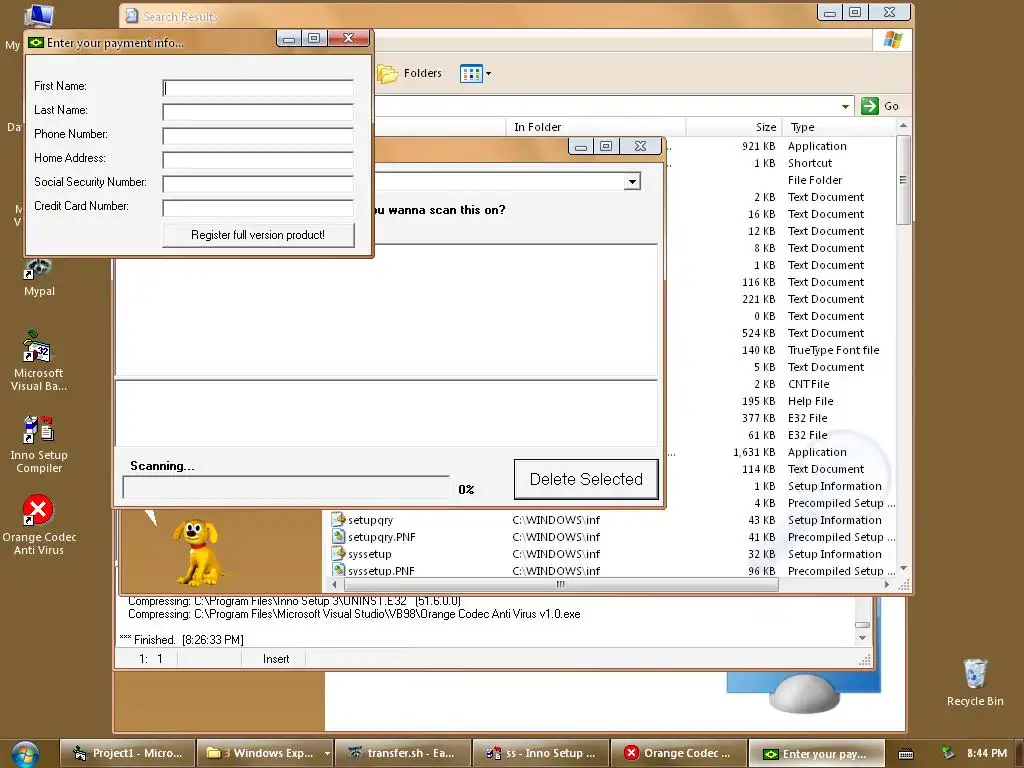Open the Views dropdown arrow

(x=488, y=74)
